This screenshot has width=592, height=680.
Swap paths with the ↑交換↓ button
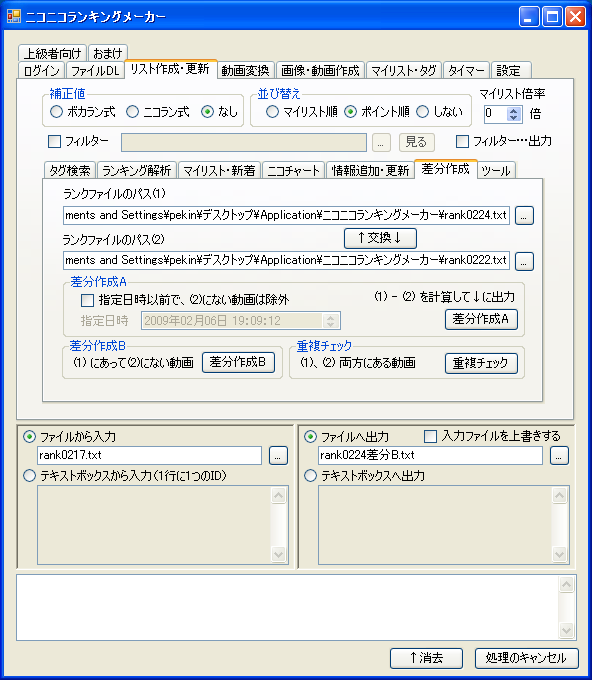(x=380, y=238)
